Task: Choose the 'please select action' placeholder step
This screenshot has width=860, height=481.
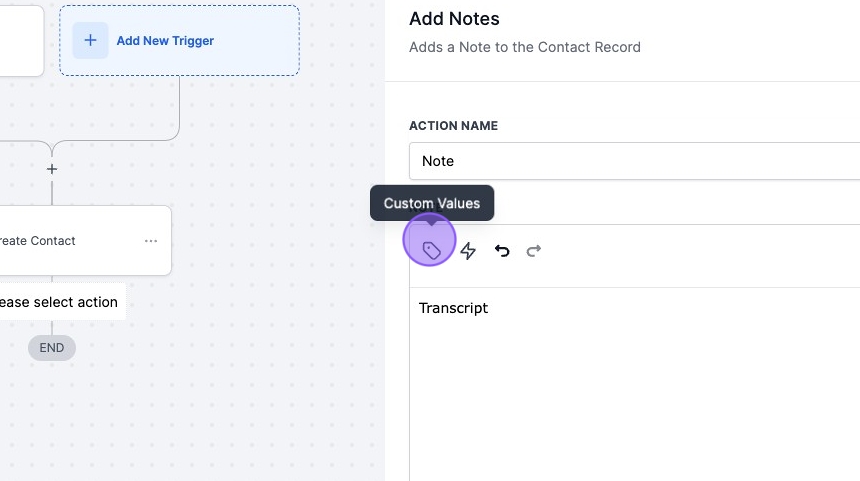Action: (58, 302)
